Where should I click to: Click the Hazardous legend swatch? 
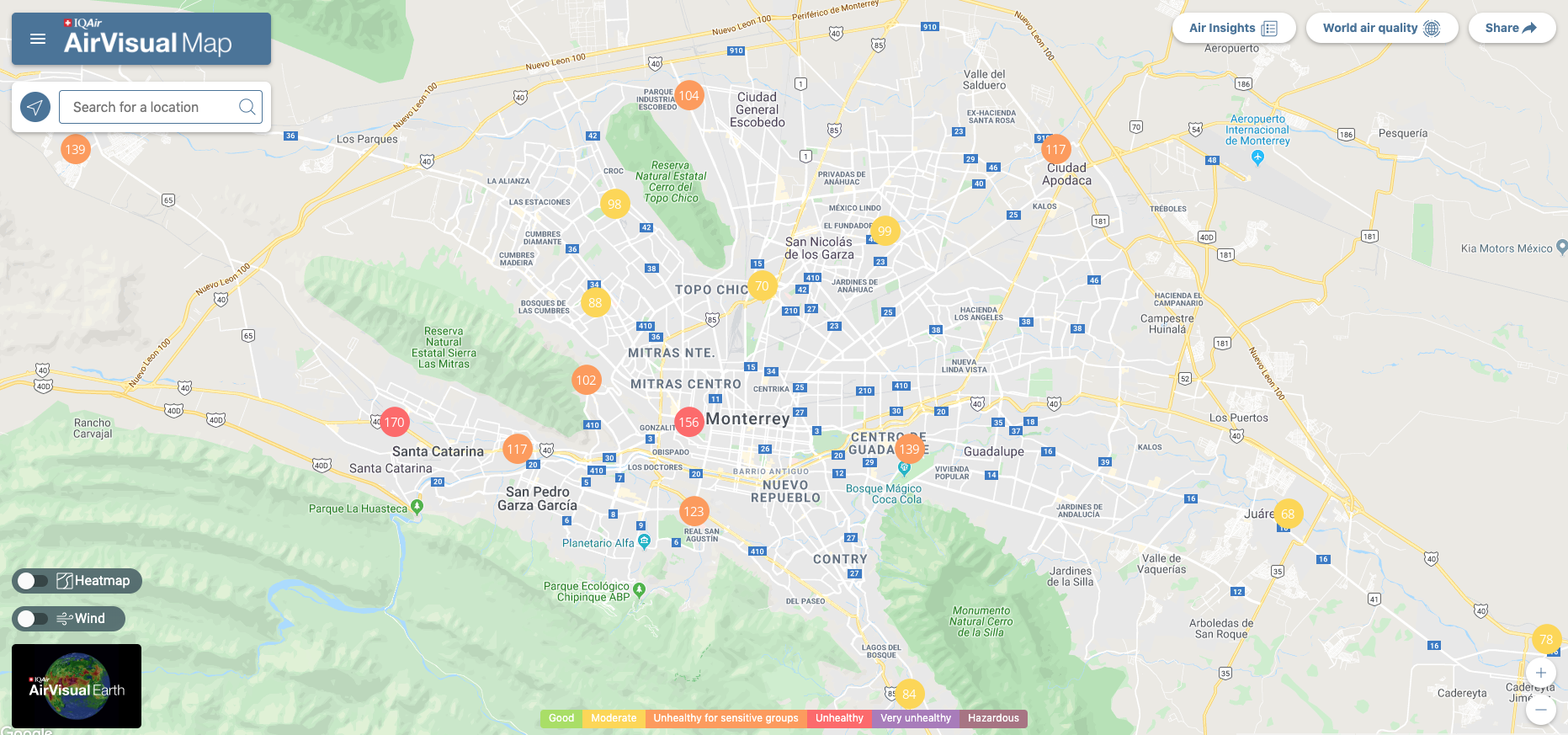point(993,718)
